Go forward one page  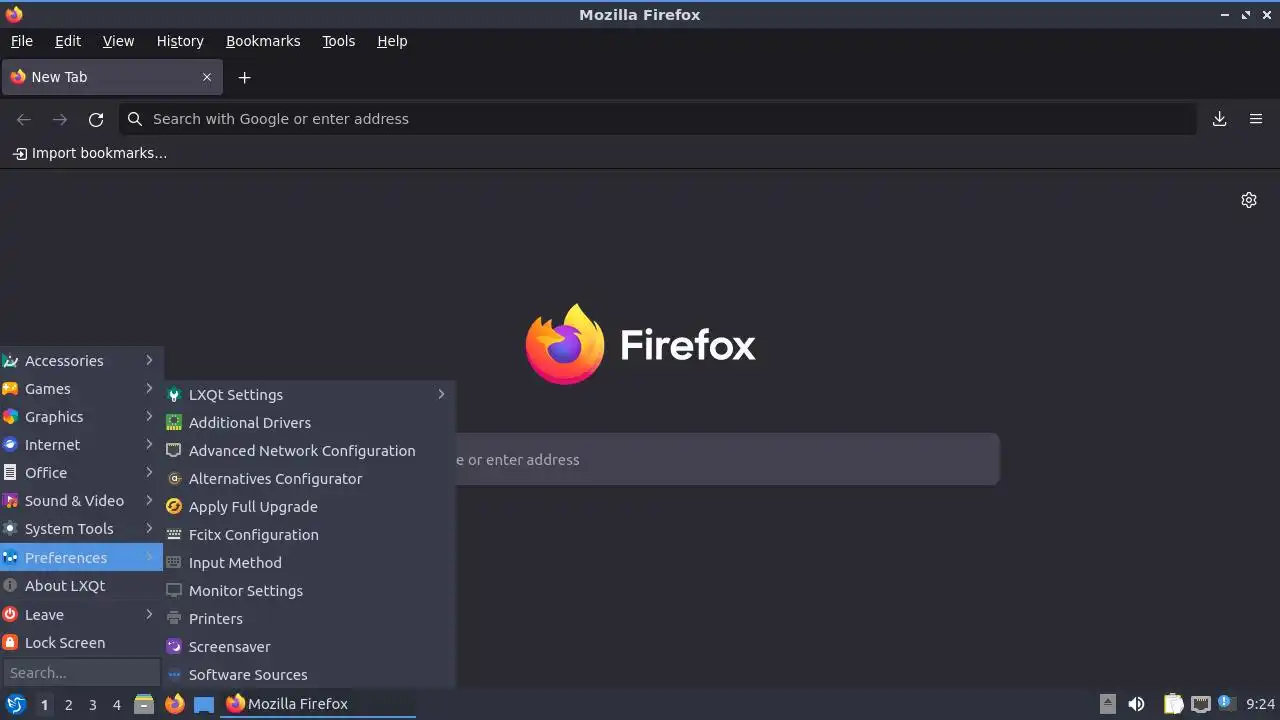click(x=60, y=119)
